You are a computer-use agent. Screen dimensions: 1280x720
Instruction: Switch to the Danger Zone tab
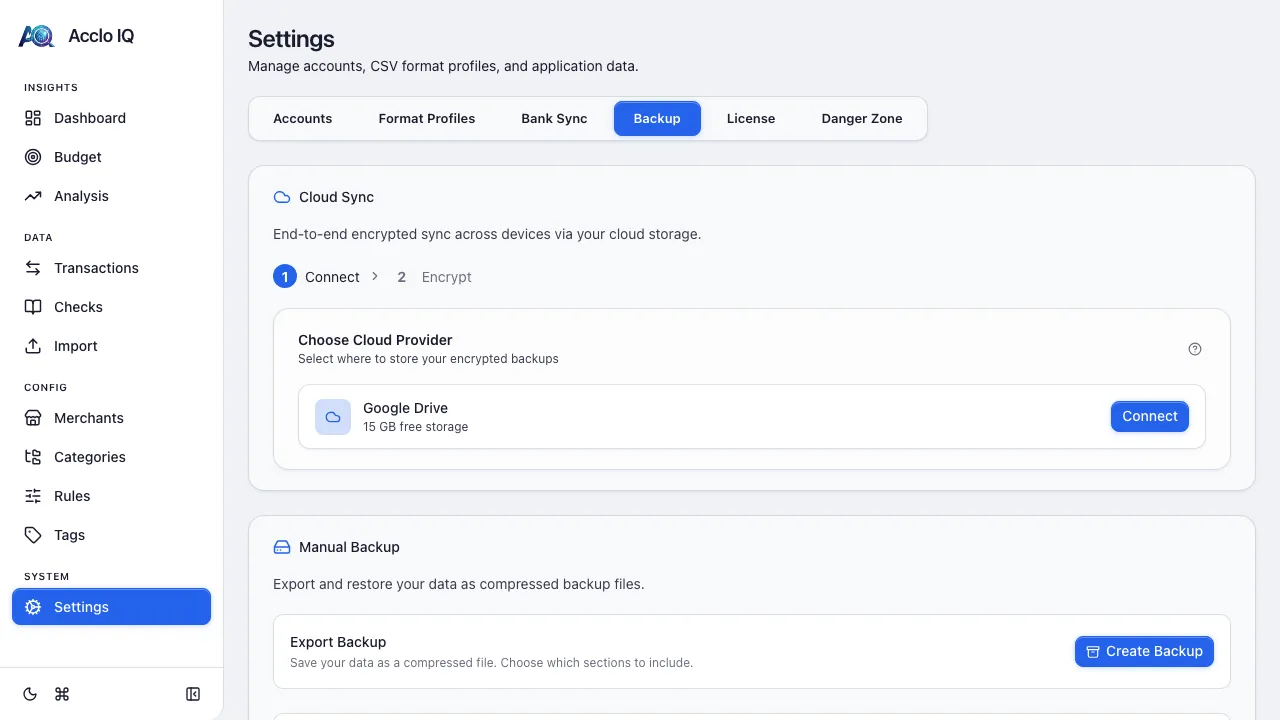coord(862,118)
